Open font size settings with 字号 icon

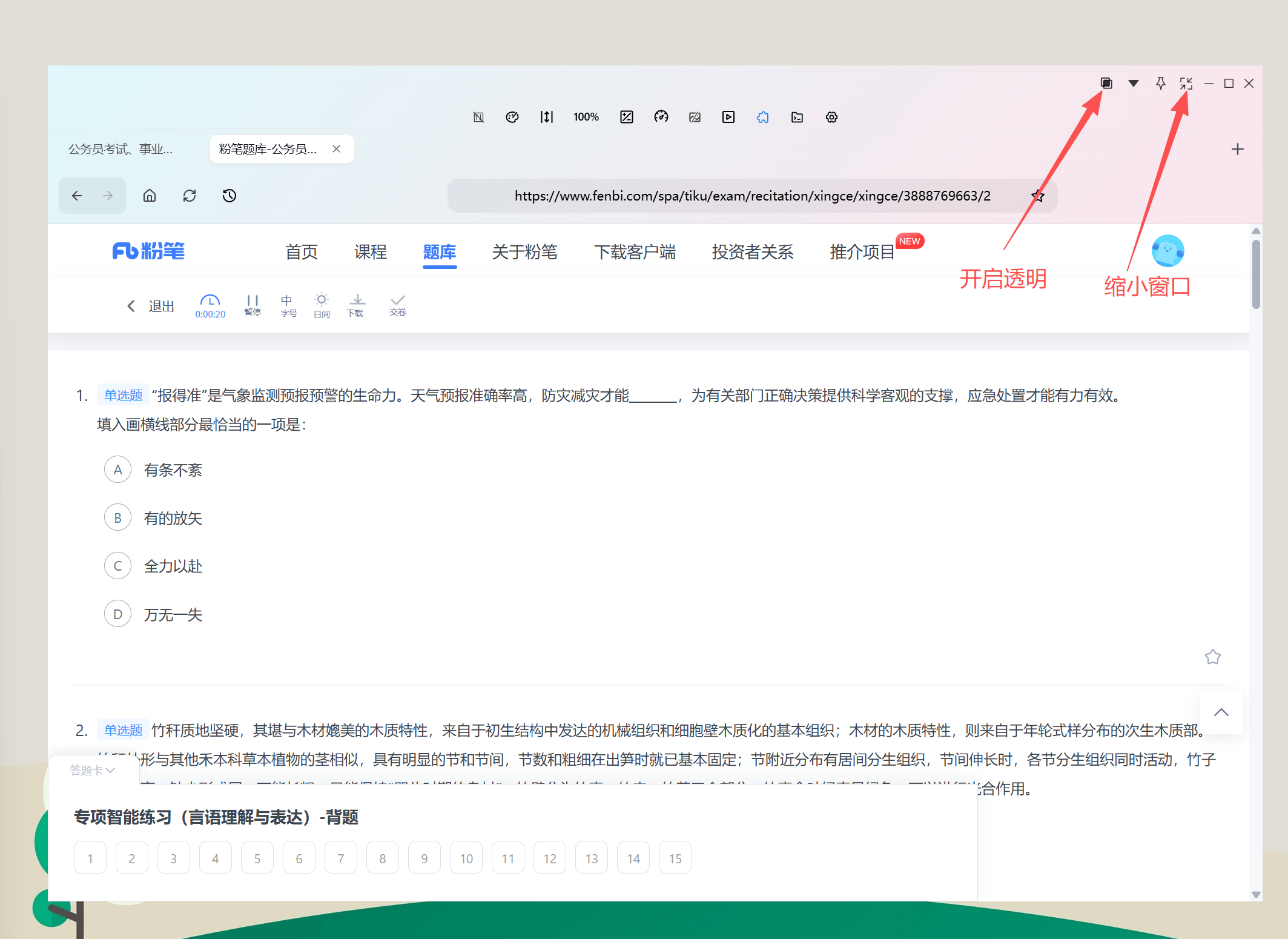point(288,305)
